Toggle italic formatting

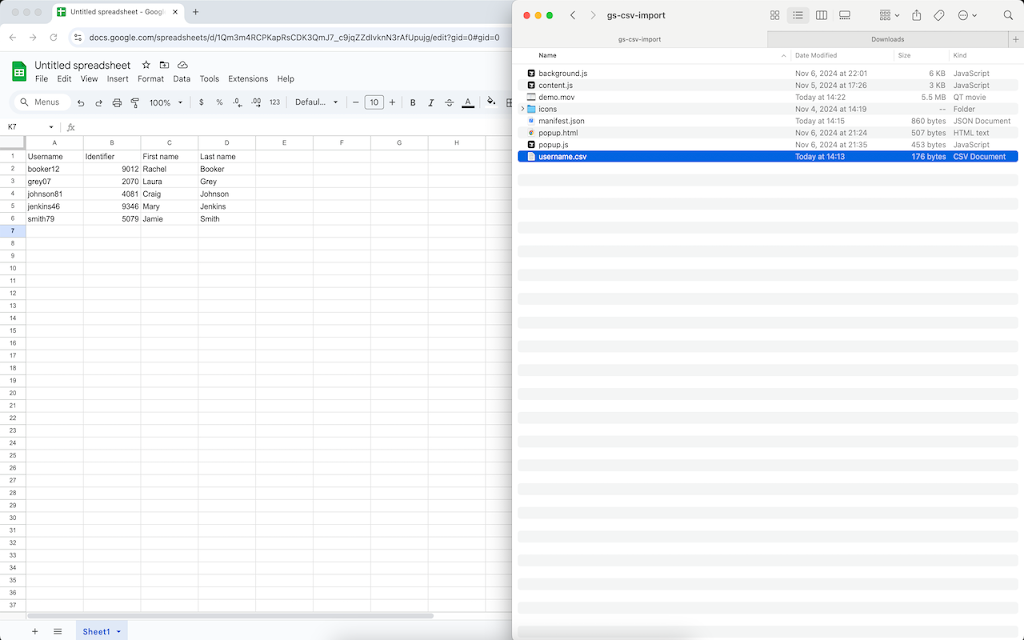pyautogui.click(x=431, y=103)
